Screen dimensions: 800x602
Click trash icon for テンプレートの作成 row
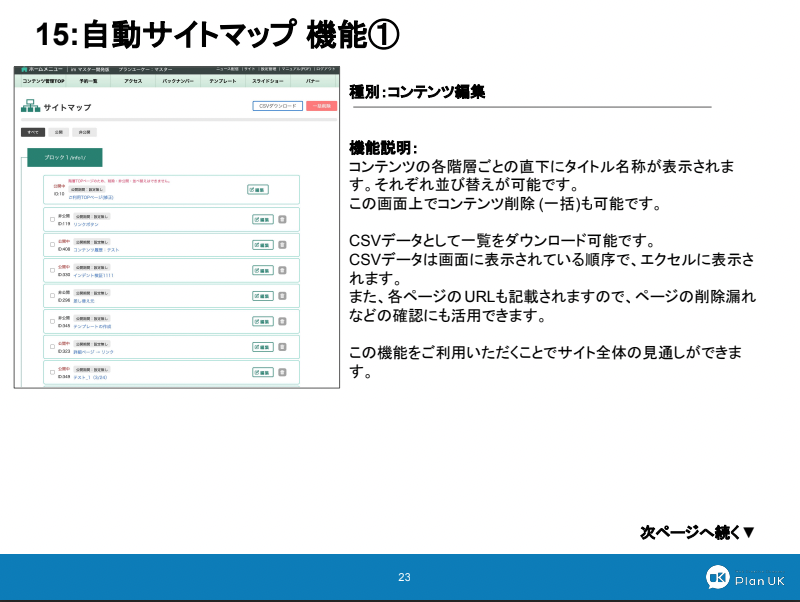[282, 321]
